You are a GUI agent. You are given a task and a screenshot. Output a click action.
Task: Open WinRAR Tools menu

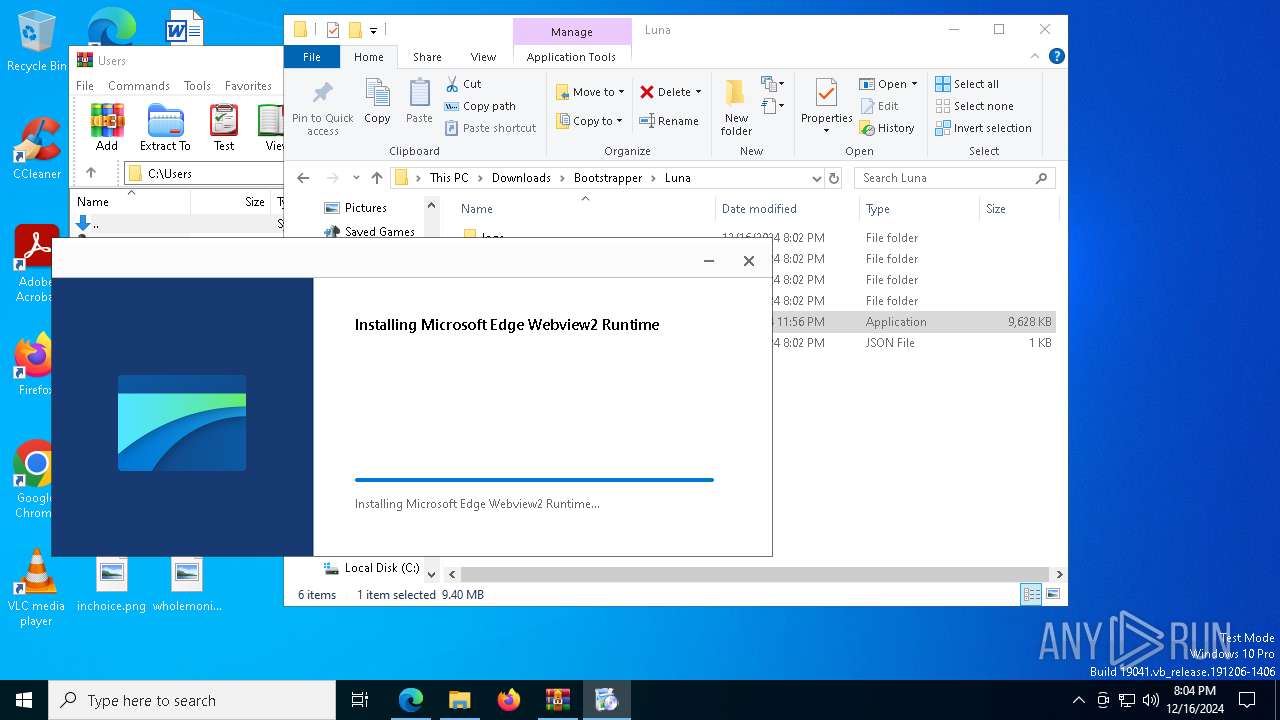point(197,86)
